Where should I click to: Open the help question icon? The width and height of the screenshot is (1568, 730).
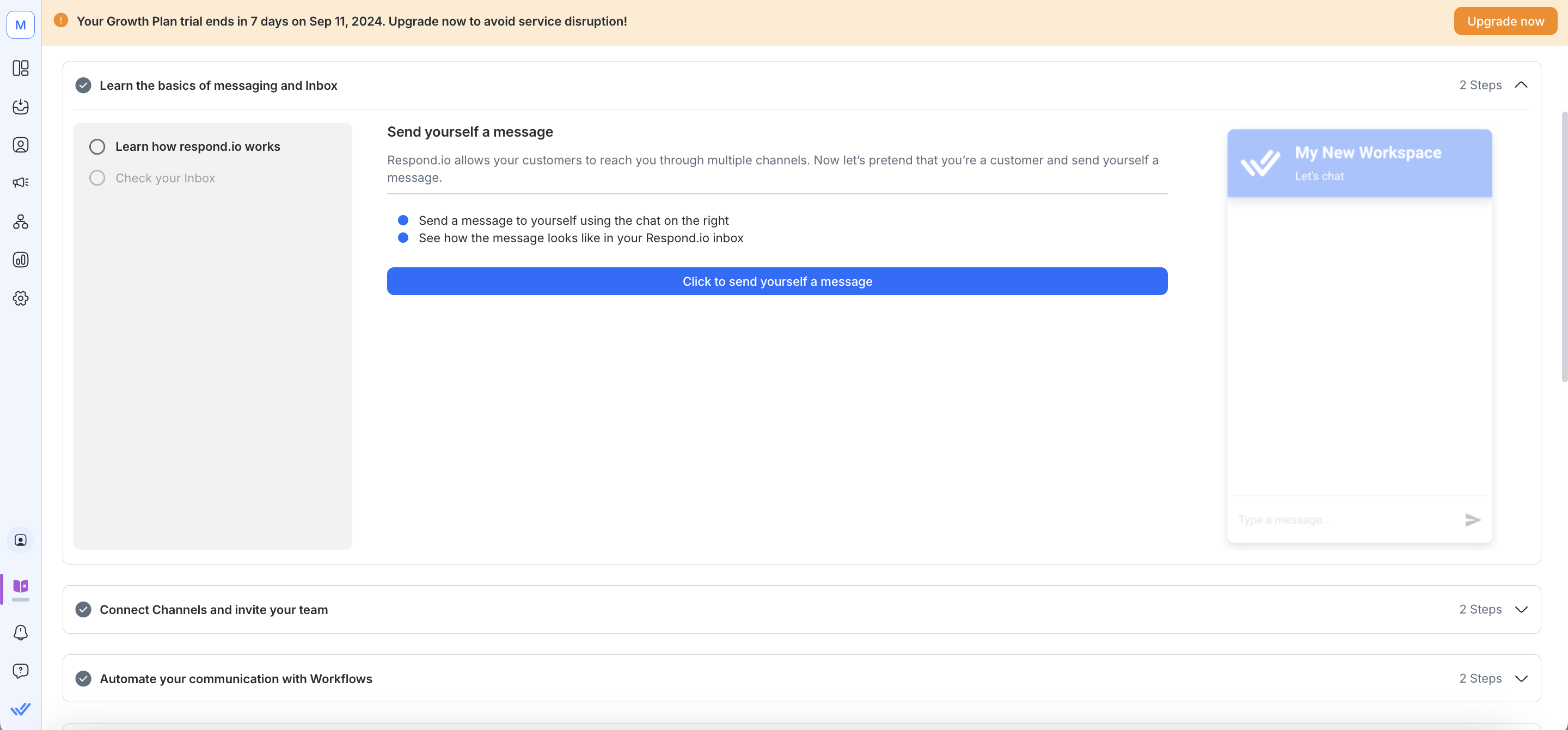click(21, 671)
